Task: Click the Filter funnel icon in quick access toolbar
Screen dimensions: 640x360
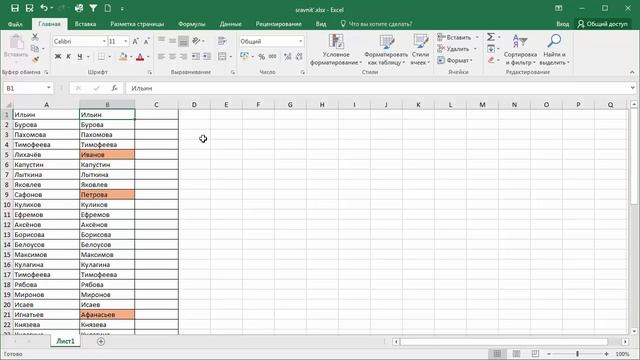Action: coord(93,8)
